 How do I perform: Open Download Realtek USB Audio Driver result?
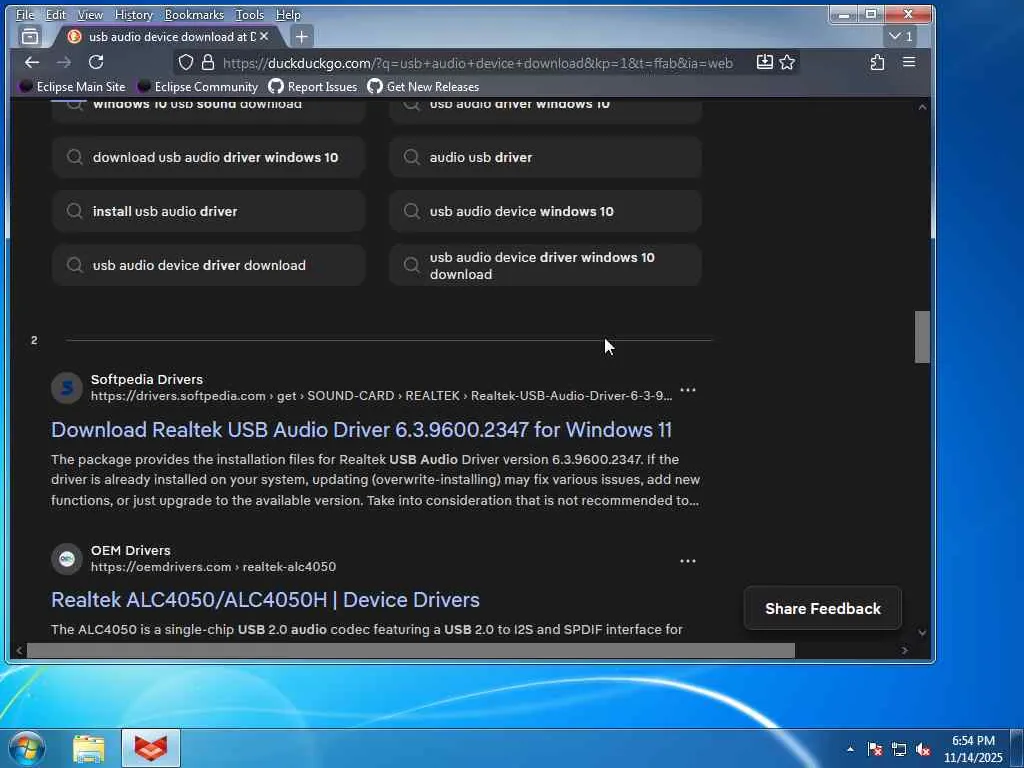pyautogui.click(x=361, y=430)
